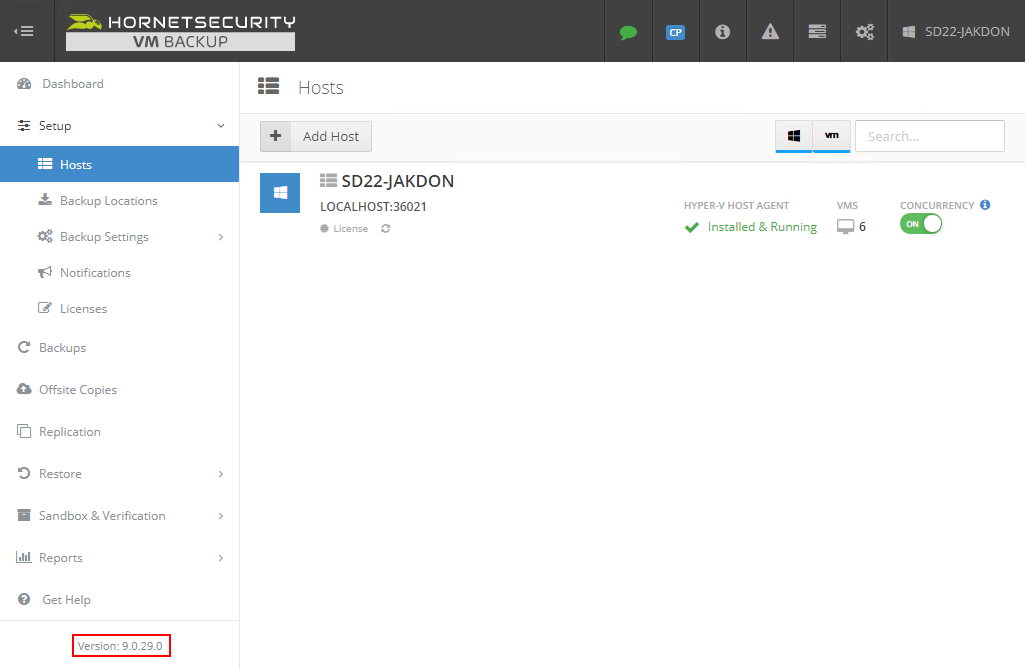Check the alerts warning icon
The height and width of the screenshot is (670, 1025).
click(x=769, y=31)
